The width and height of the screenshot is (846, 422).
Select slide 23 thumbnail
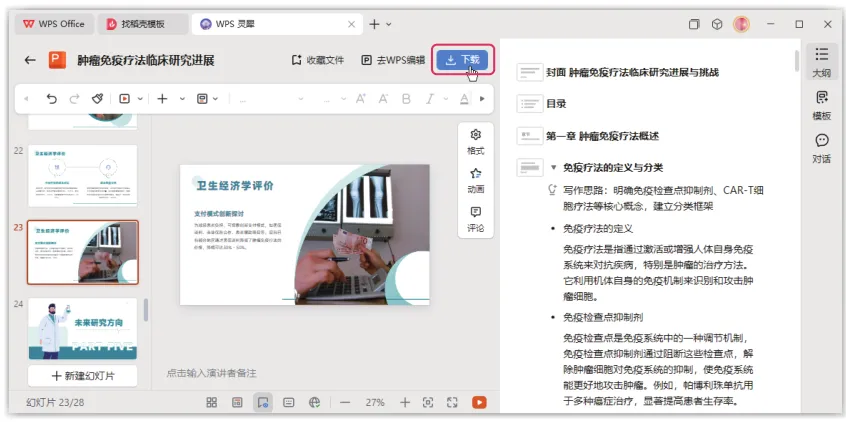coord(83,252)
